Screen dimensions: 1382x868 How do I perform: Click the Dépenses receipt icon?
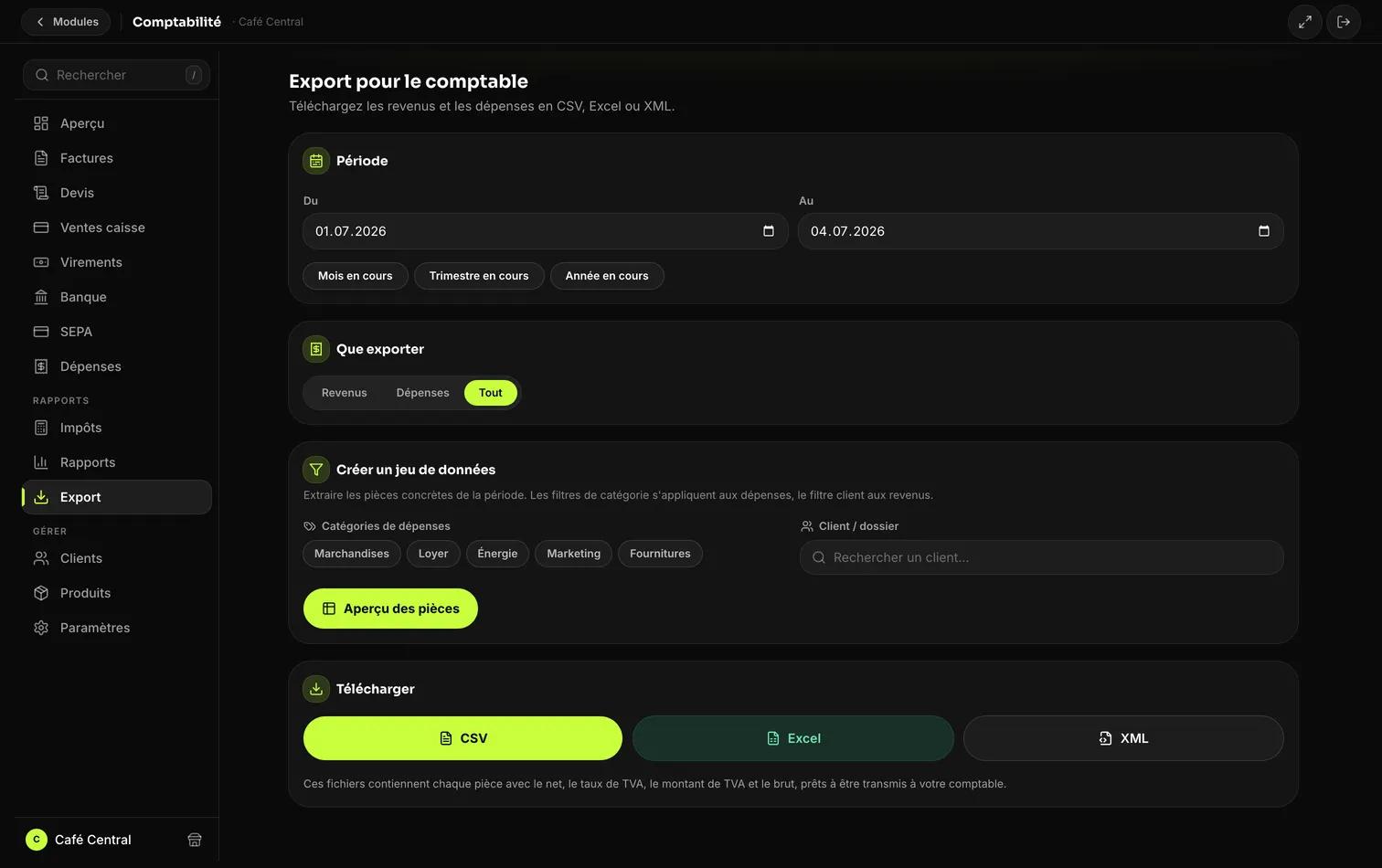coord(41,366)
